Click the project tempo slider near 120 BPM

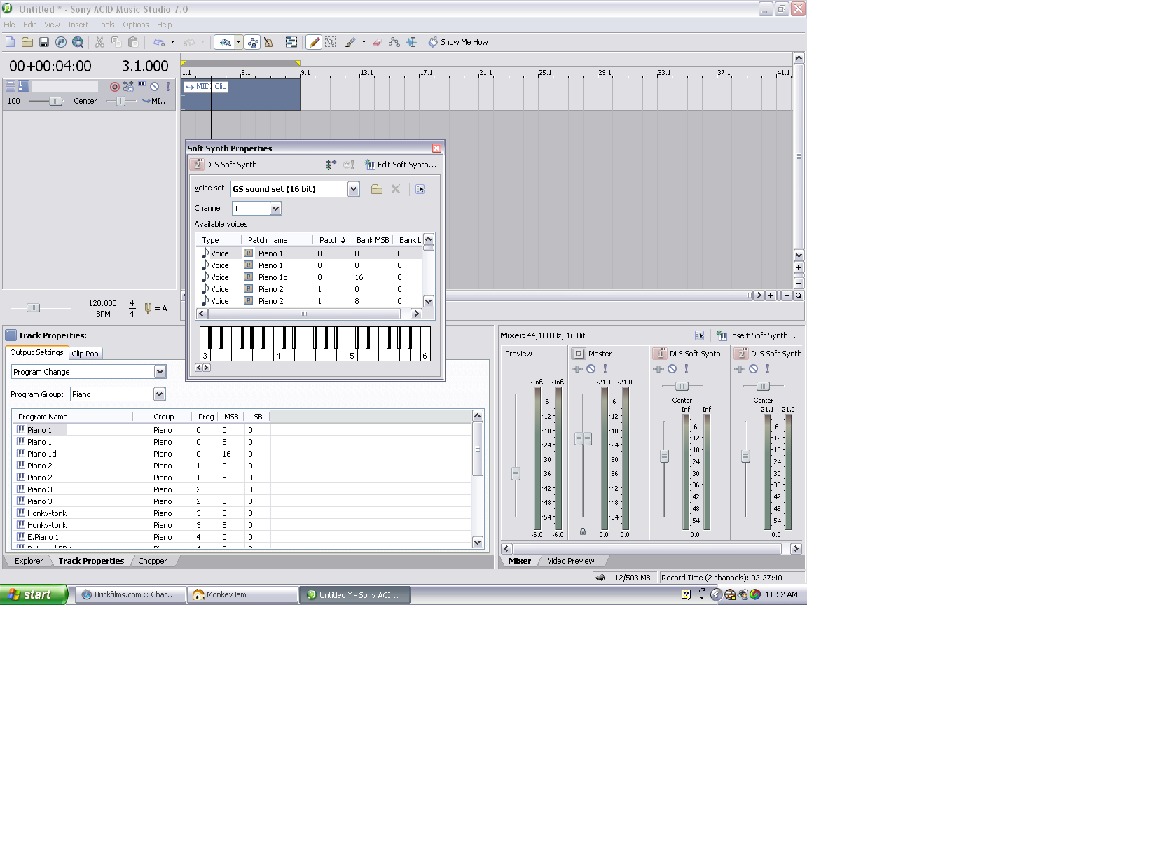click(35, 308)
